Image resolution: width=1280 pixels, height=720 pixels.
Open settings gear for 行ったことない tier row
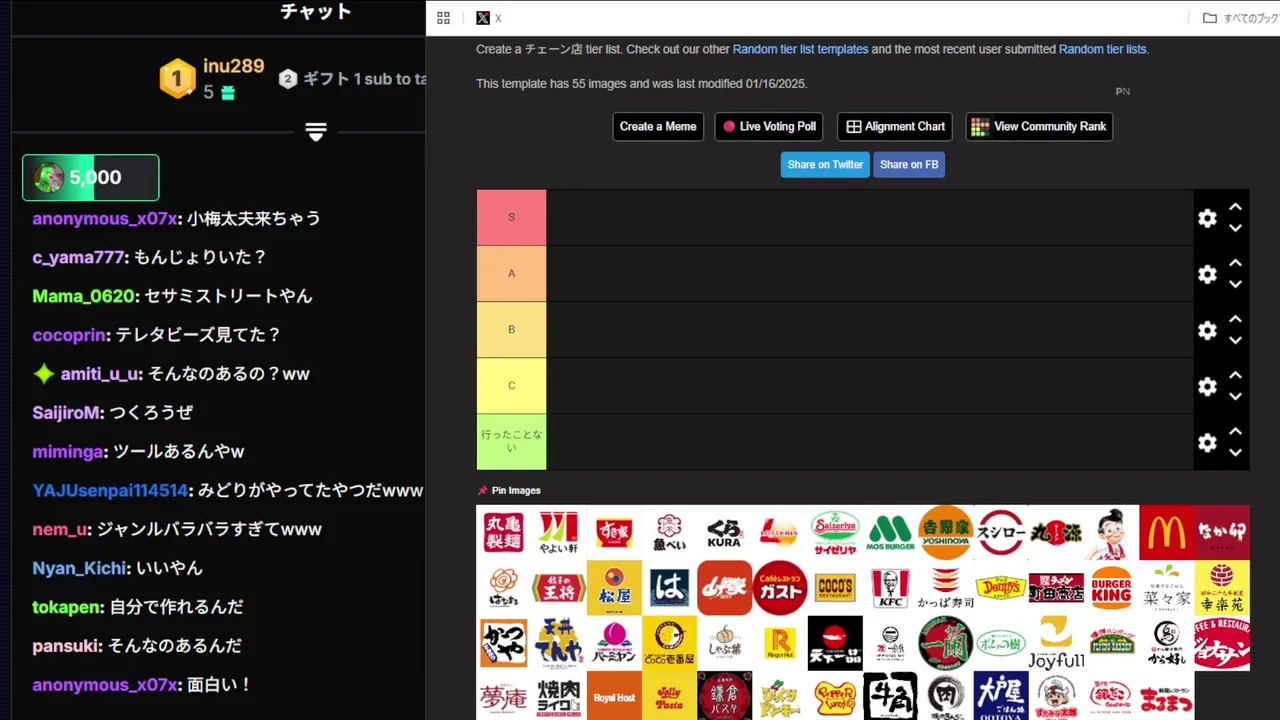tap(1207, 442)
